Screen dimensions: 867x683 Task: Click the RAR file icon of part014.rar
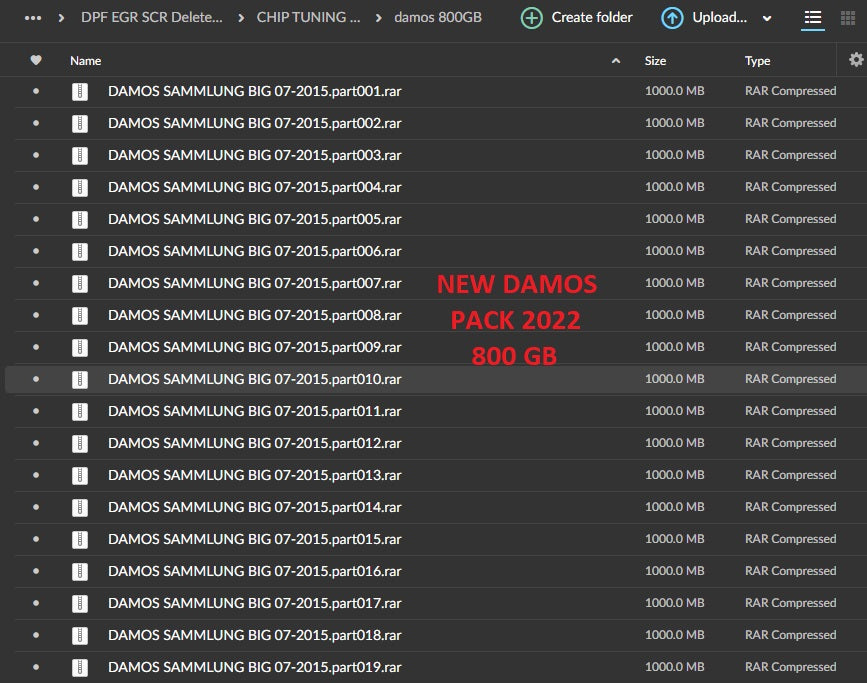[80, 507]
